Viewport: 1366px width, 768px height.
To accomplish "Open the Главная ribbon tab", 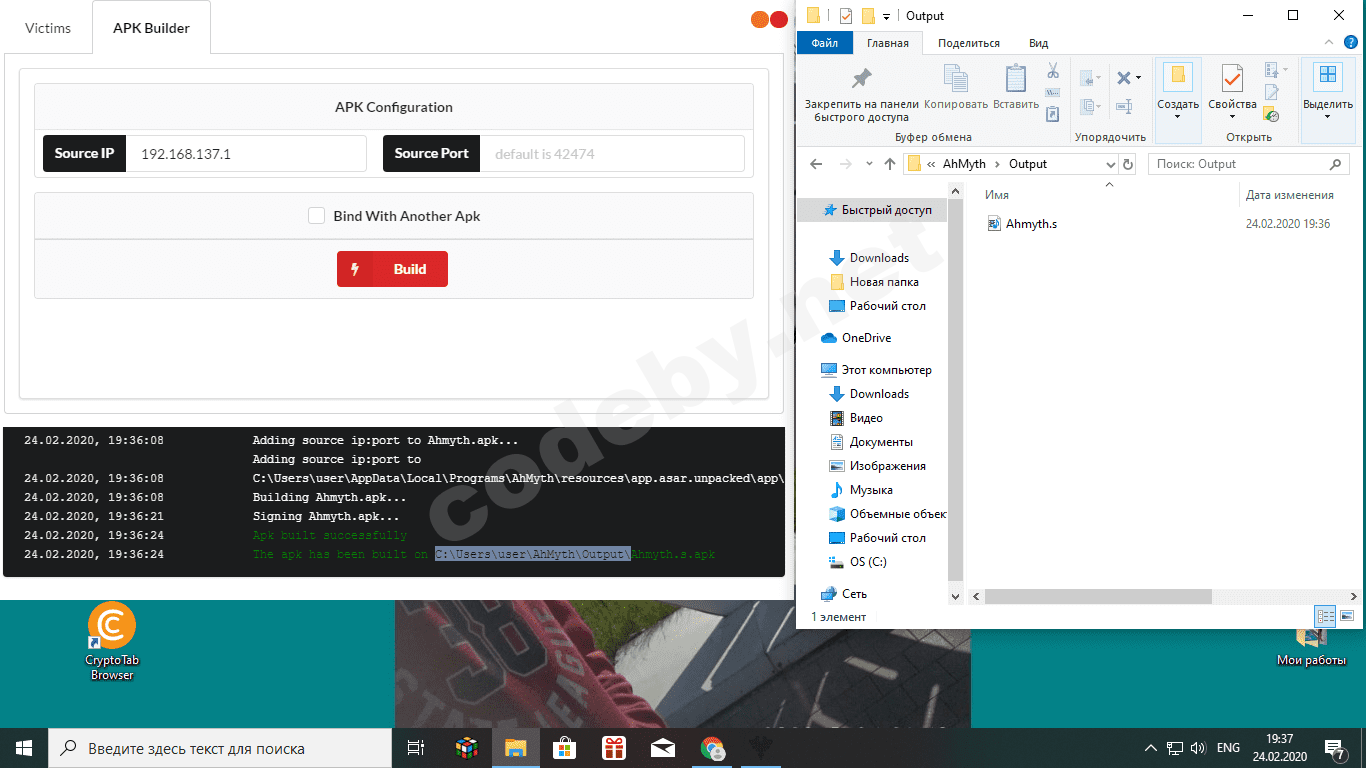I will [888, 43].
